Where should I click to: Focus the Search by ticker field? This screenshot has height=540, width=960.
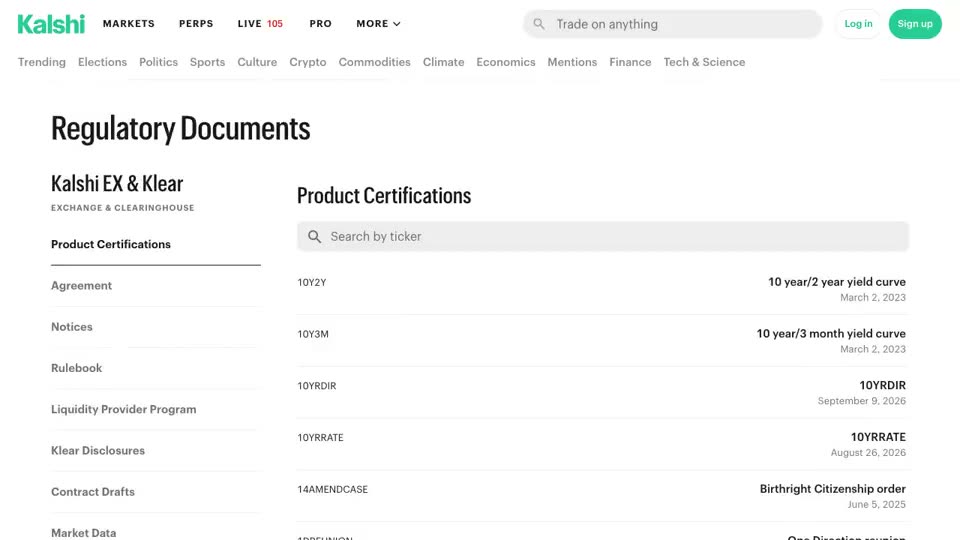click(x=602, y=236)
